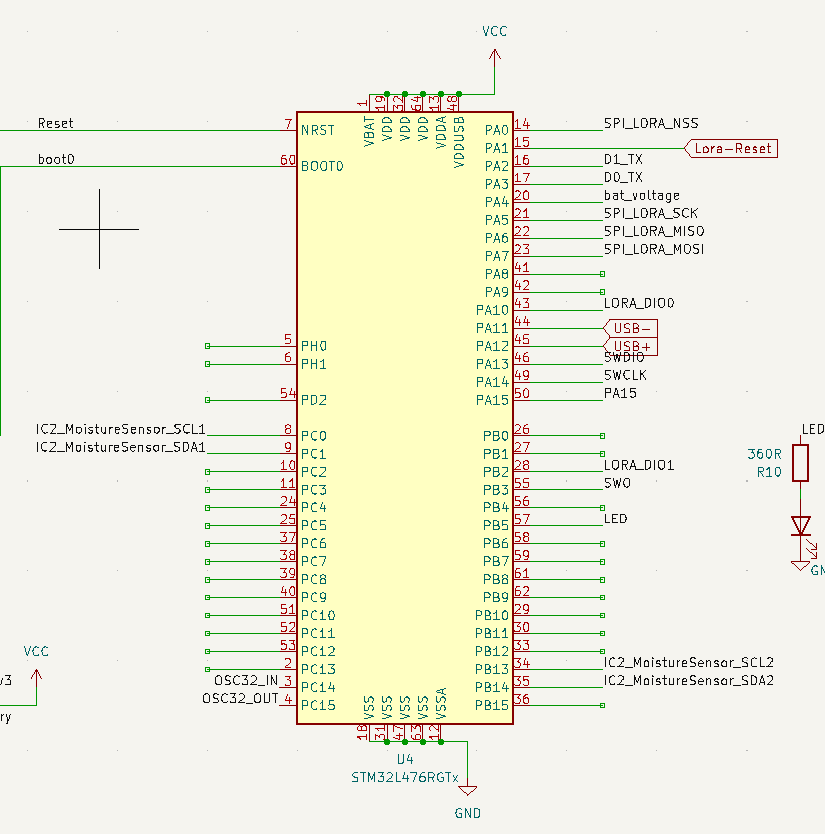Screen dimensions: 825x834
Task: Select the SPI_LORA_SCK label
Action: 651,213
